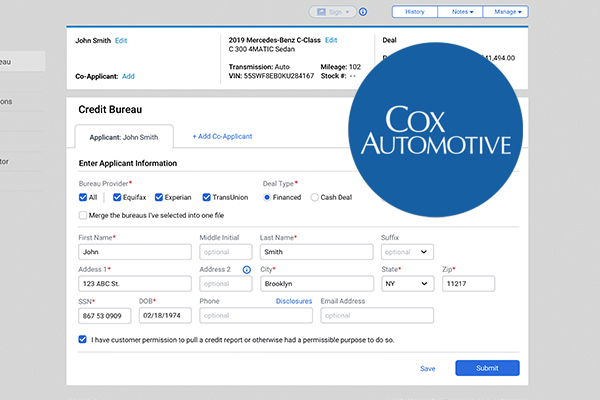The image size is (600, 400).
Task: Enable merging the selected bureaus into one file
Action: 83,215
